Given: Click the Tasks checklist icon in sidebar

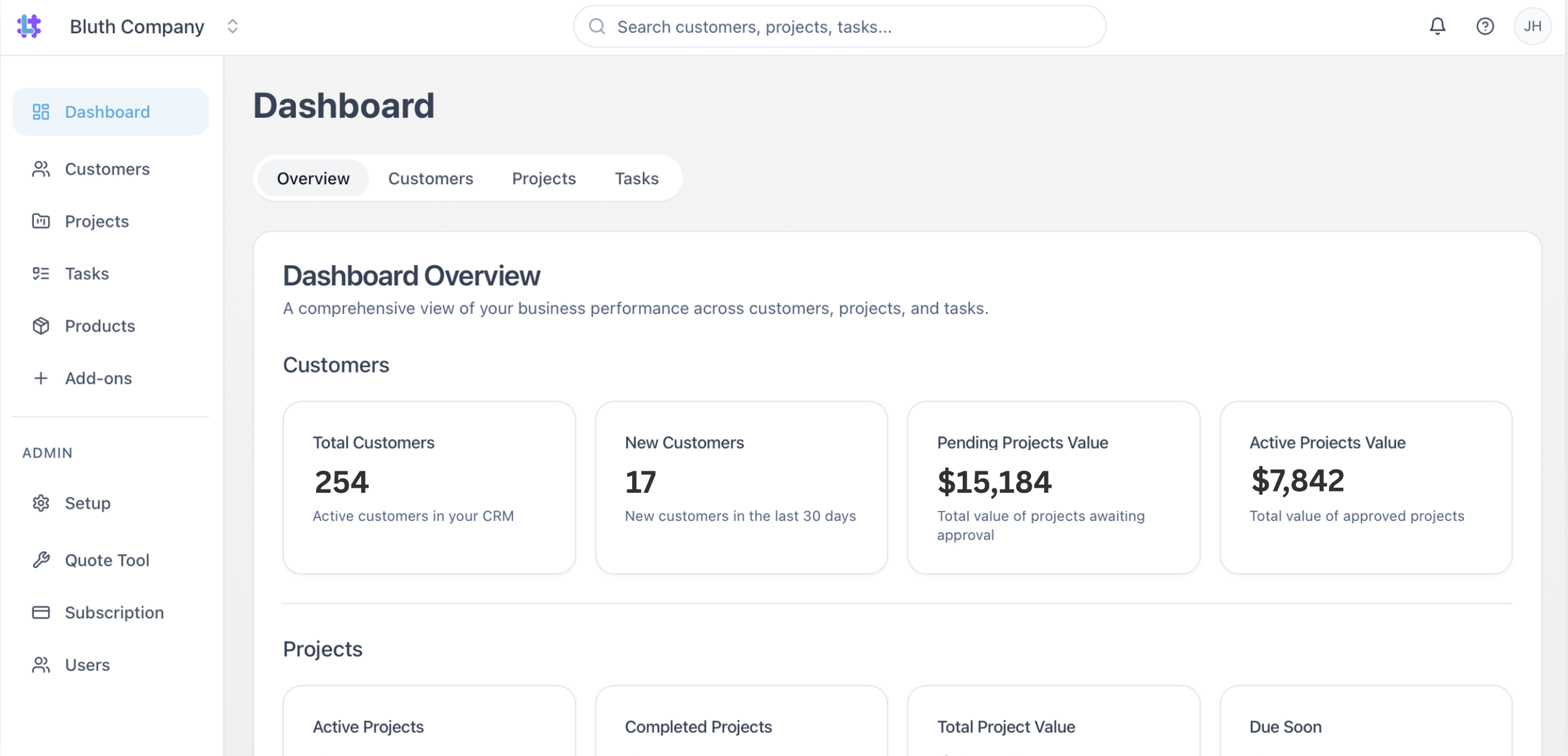Looking at the screenshot, I should click(x=41, y=274).
